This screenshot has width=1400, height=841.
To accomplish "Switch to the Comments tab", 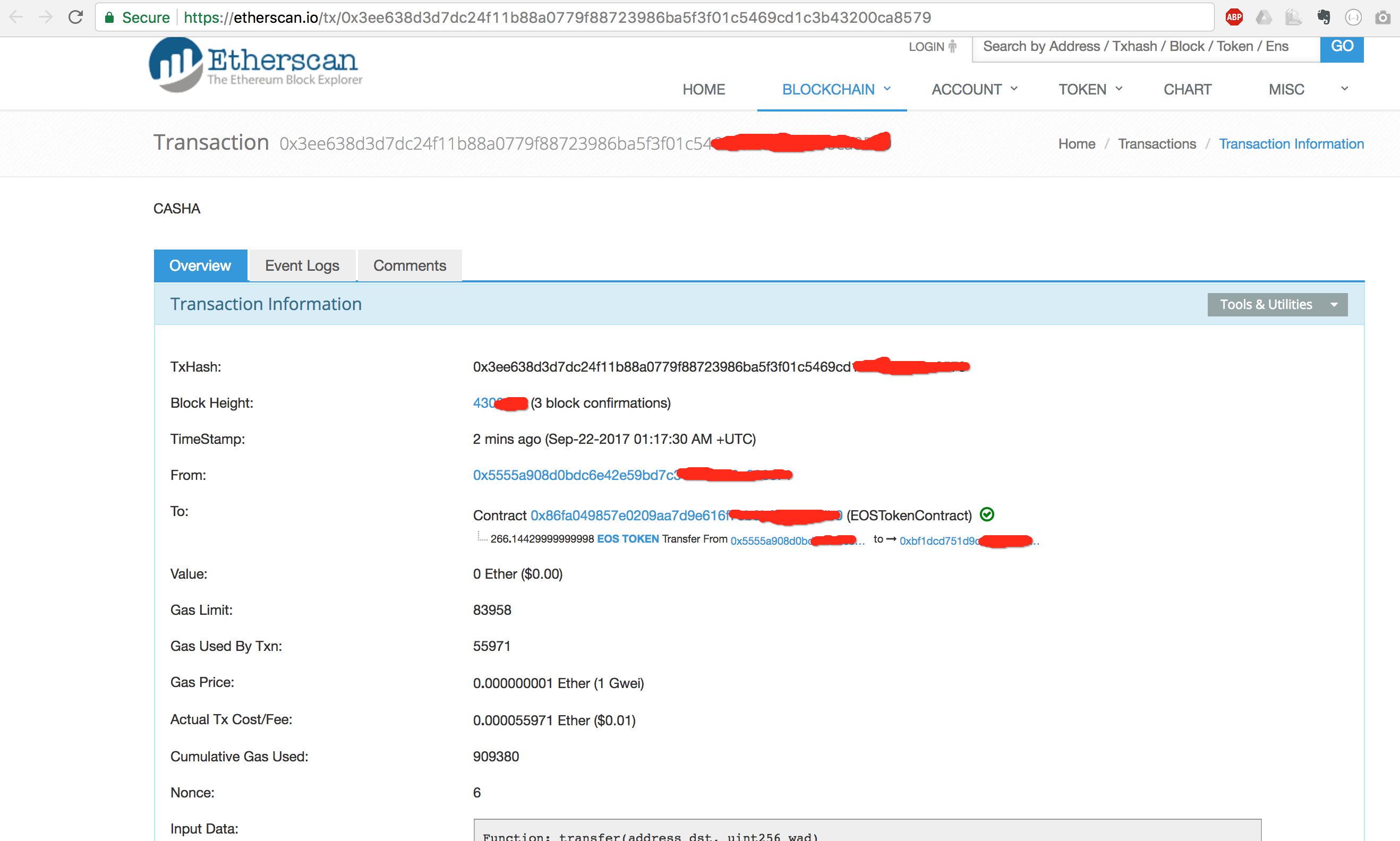I will point(410,265).
